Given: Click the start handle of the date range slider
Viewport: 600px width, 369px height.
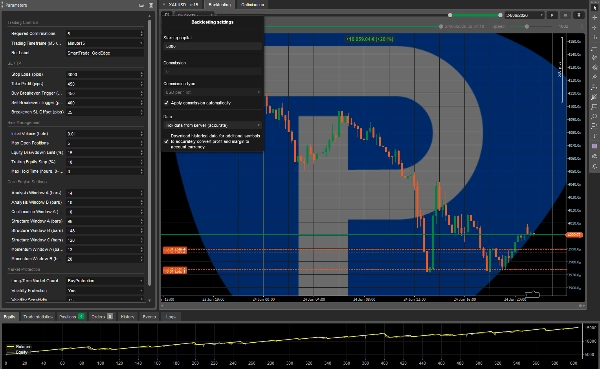Looking at the screenshot, I should click(x=450, y=15).
